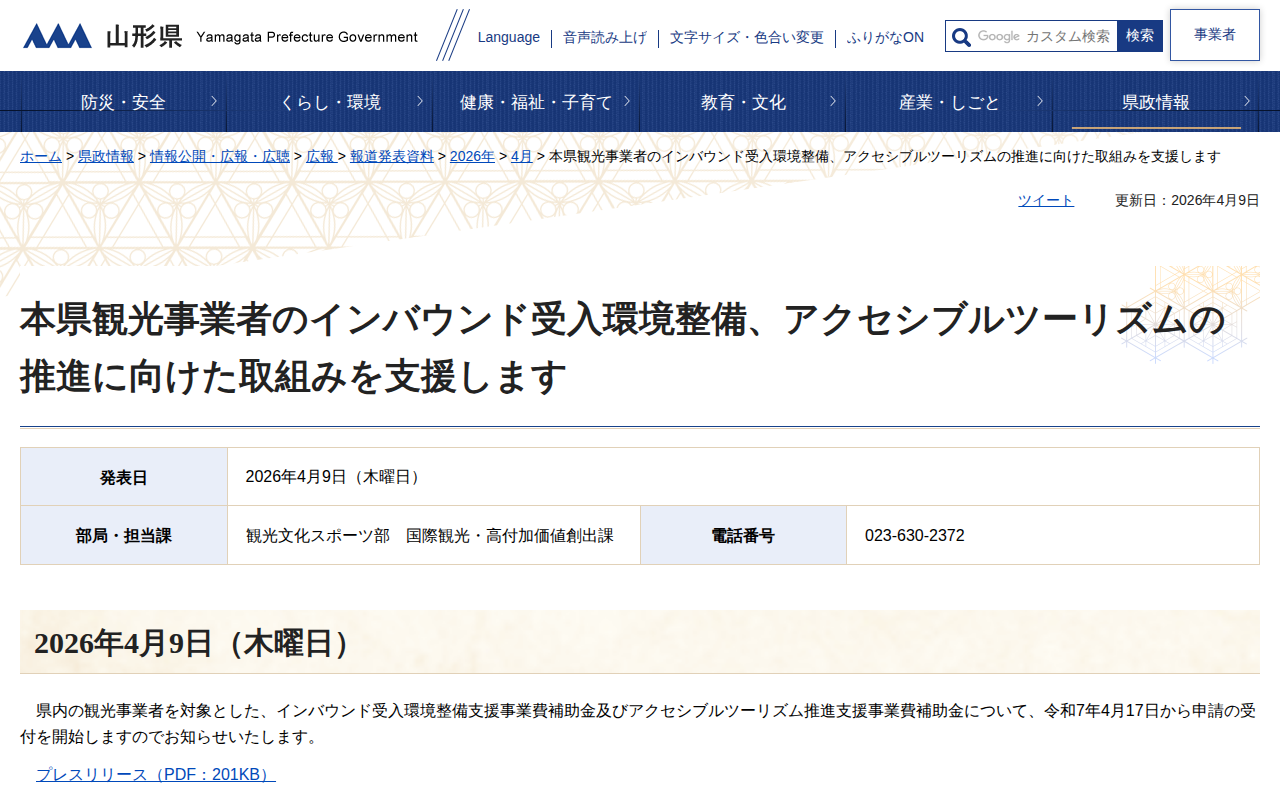Open the 防災・安全 menu

(x=123, y=102)
